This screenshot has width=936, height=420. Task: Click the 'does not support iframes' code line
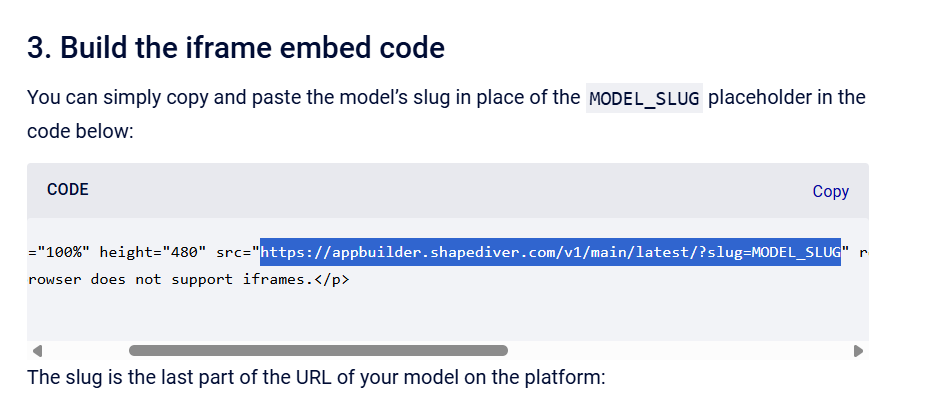point(189,279)
